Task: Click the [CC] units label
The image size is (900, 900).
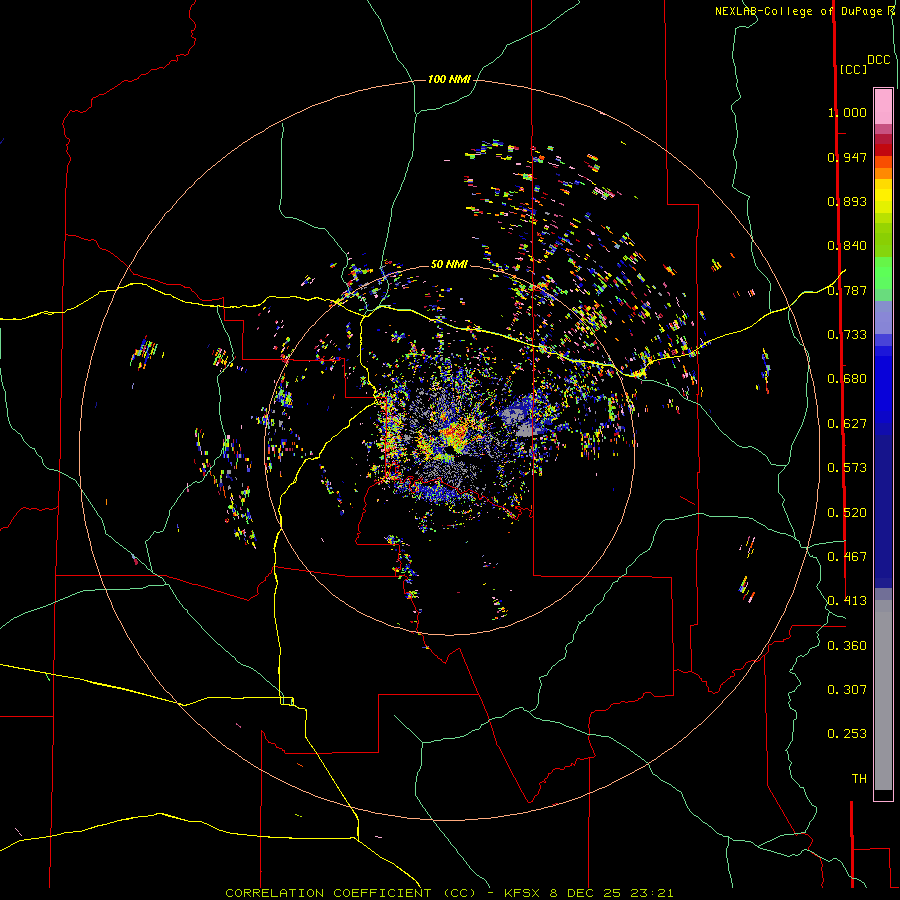Action: (854, 70)
